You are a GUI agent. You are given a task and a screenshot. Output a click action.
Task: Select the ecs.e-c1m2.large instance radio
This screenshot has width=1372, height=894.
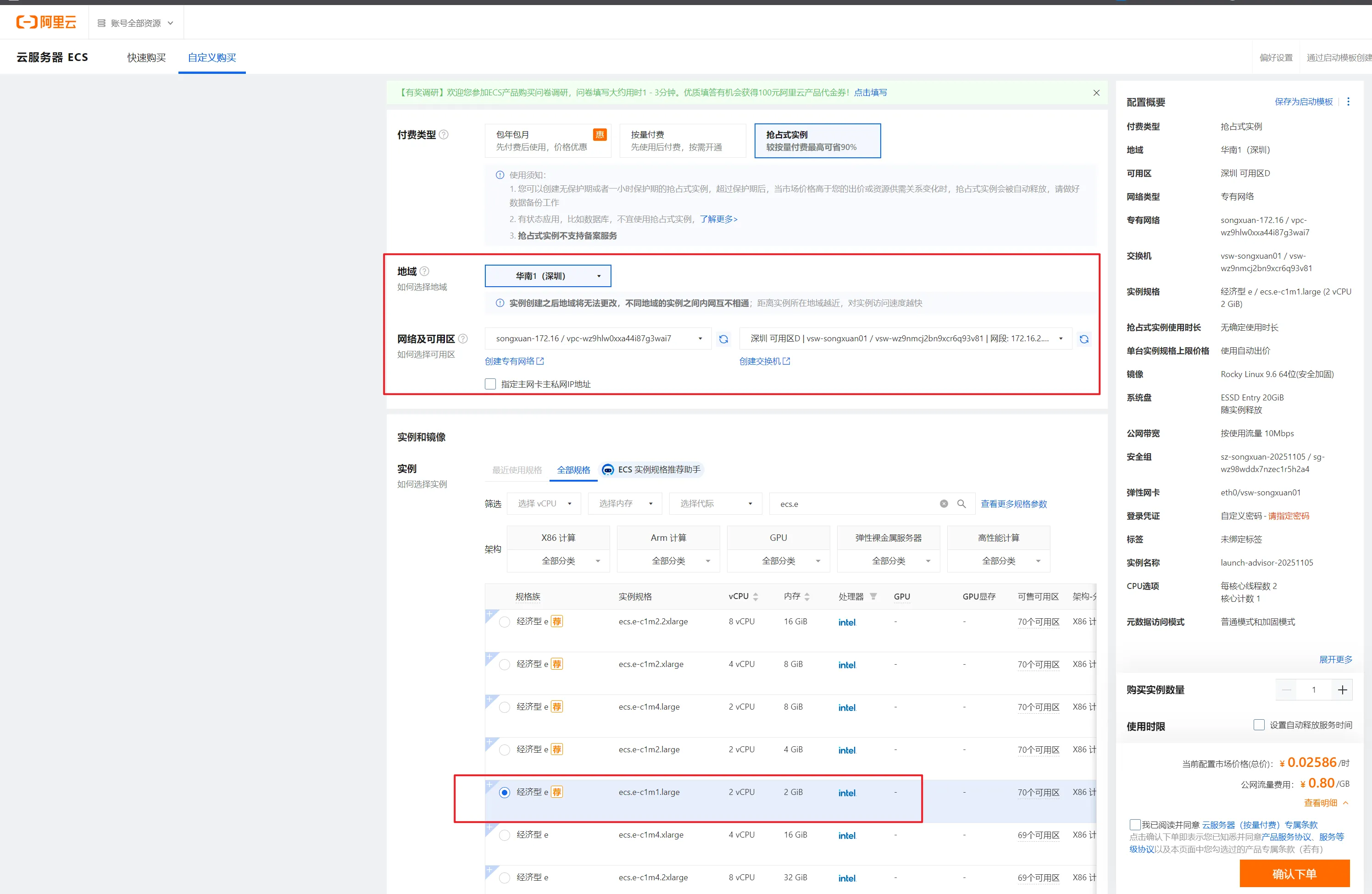(505, 750)
